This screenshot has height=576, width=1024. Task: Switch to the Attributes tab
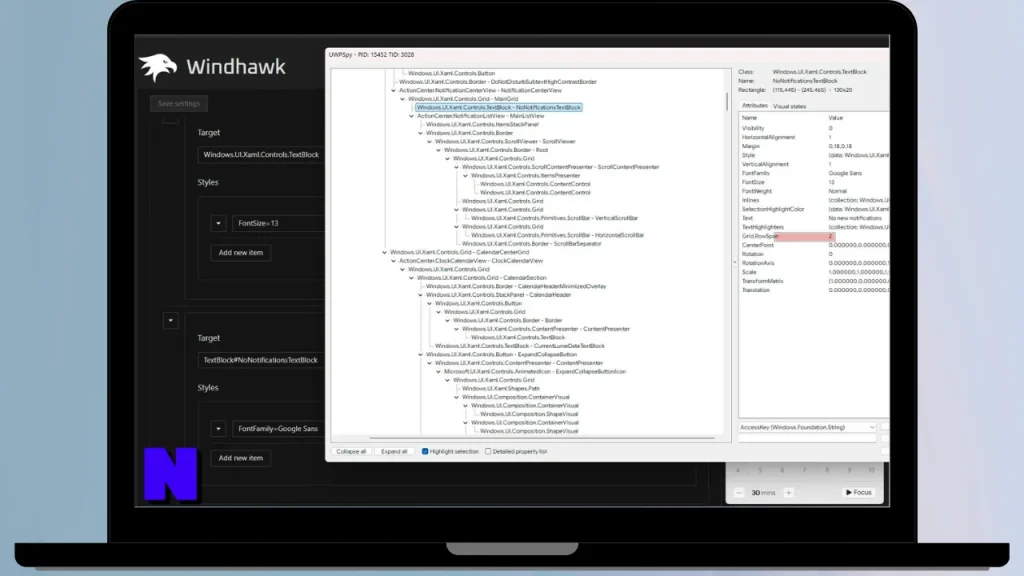(x=754, y=106)
